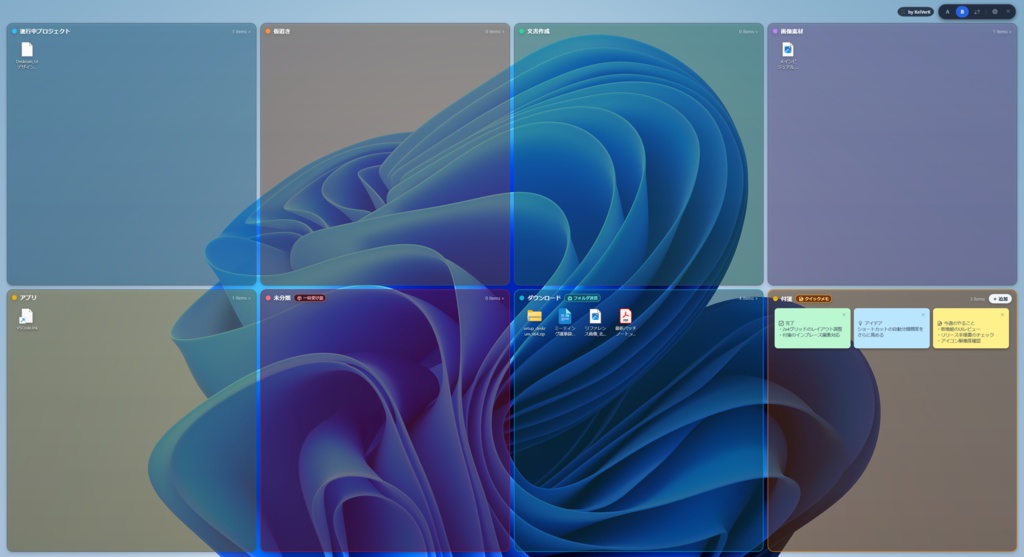The height and width of the screenshot is (557, 1024).
Task: Close the blue アイデア sticky note
Action: coord(923,315)
